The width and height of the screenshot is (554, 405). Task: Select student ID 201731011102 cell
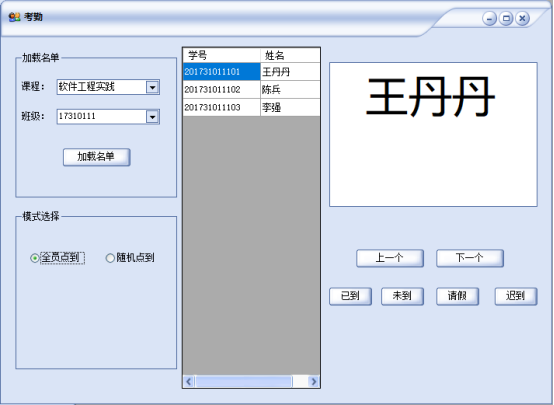coord(222,89)
